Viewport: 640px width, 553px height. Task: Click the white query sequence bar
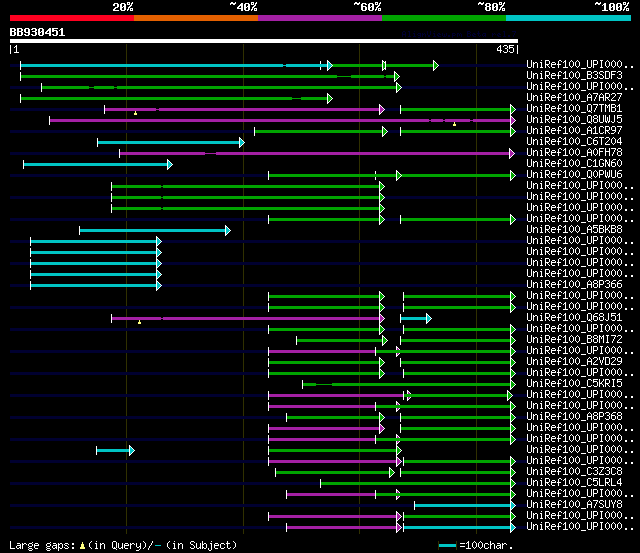(x=264, y=41)
